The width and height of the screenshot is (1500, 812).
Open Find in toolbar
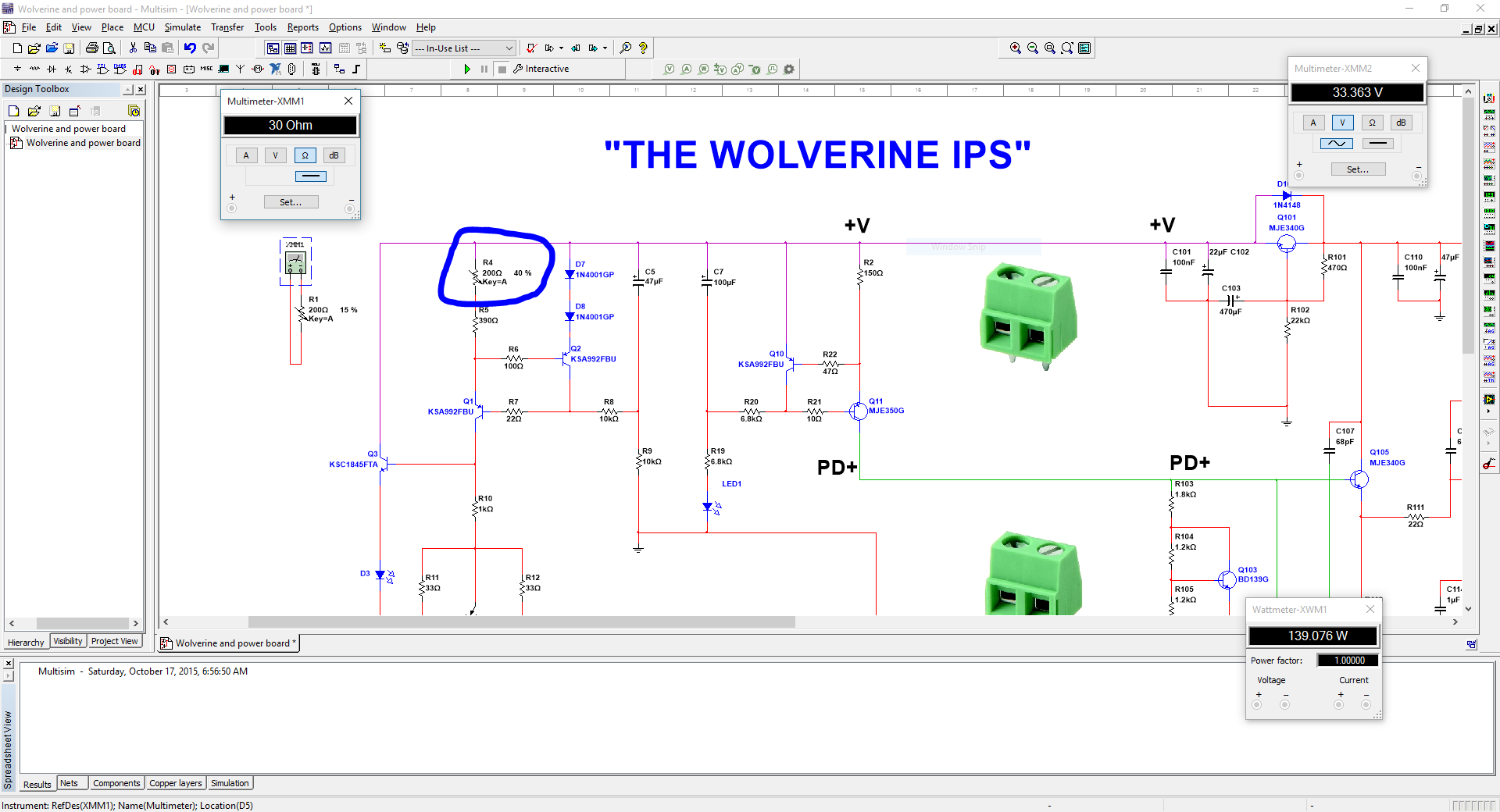point(626,48)
